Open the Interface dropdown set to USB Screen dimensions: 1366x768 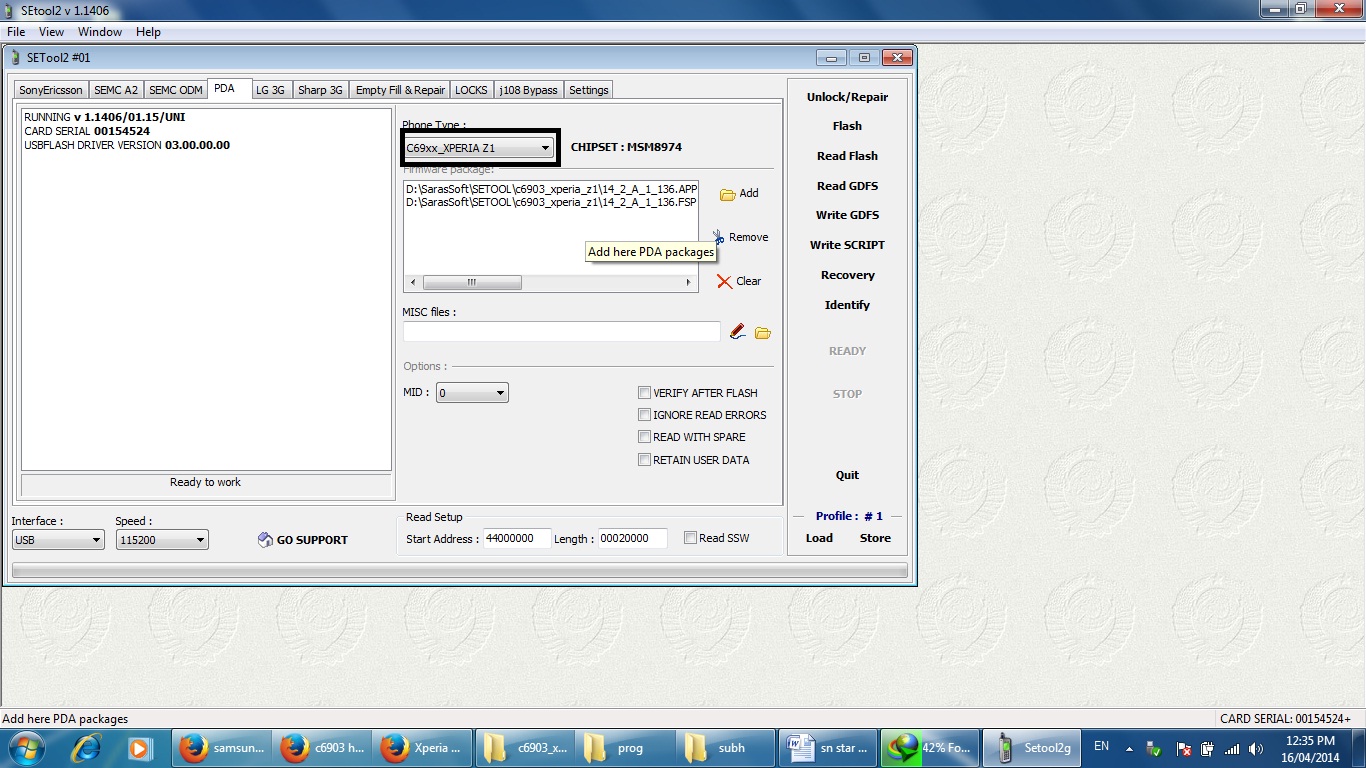point(58,540)
